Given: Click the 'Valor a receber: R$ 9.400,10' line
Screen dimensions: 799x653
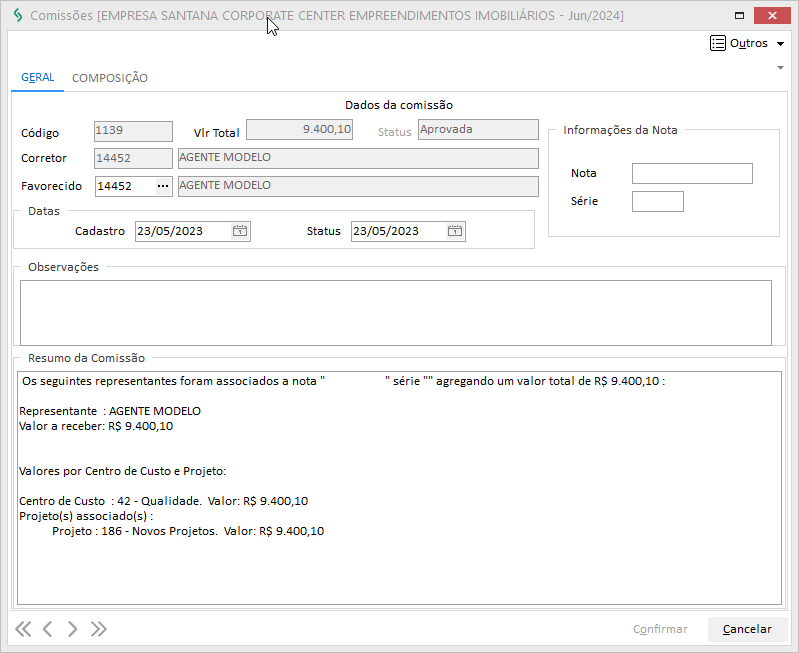Looking at the screenshot, I should pos(96,426).
